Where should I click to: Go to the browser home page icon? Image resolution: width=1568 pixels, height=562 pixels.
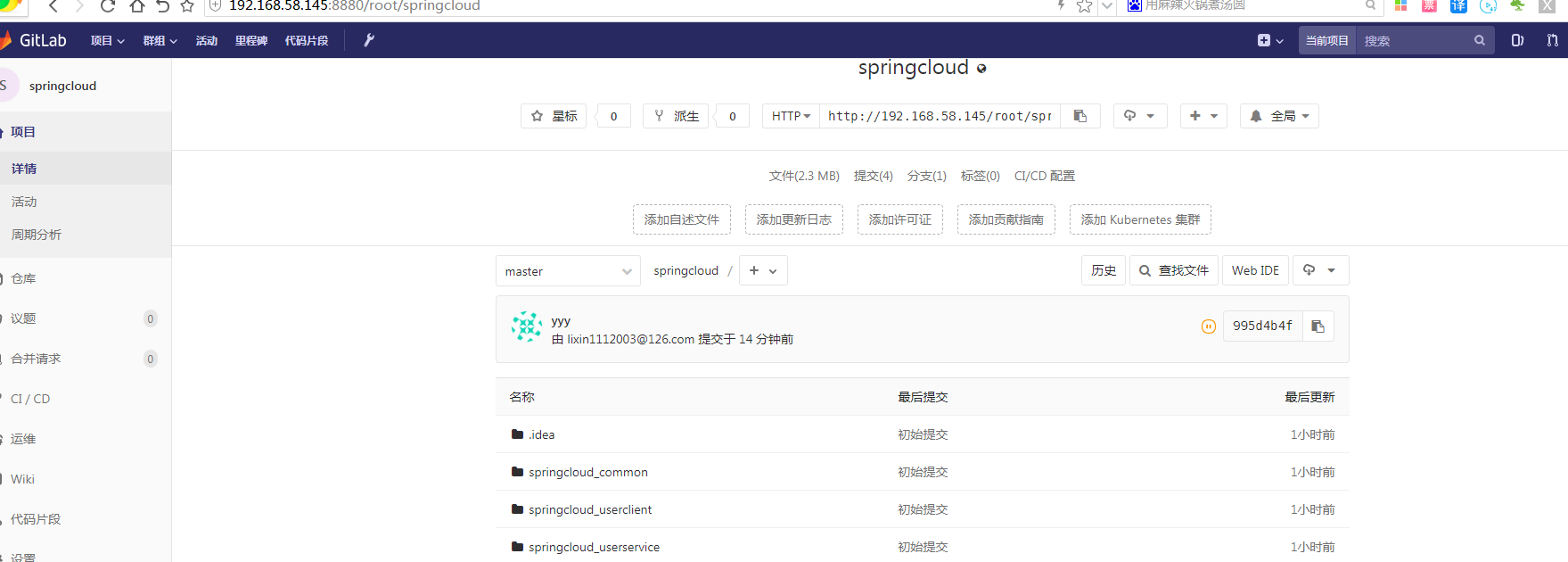click(136, 6)
